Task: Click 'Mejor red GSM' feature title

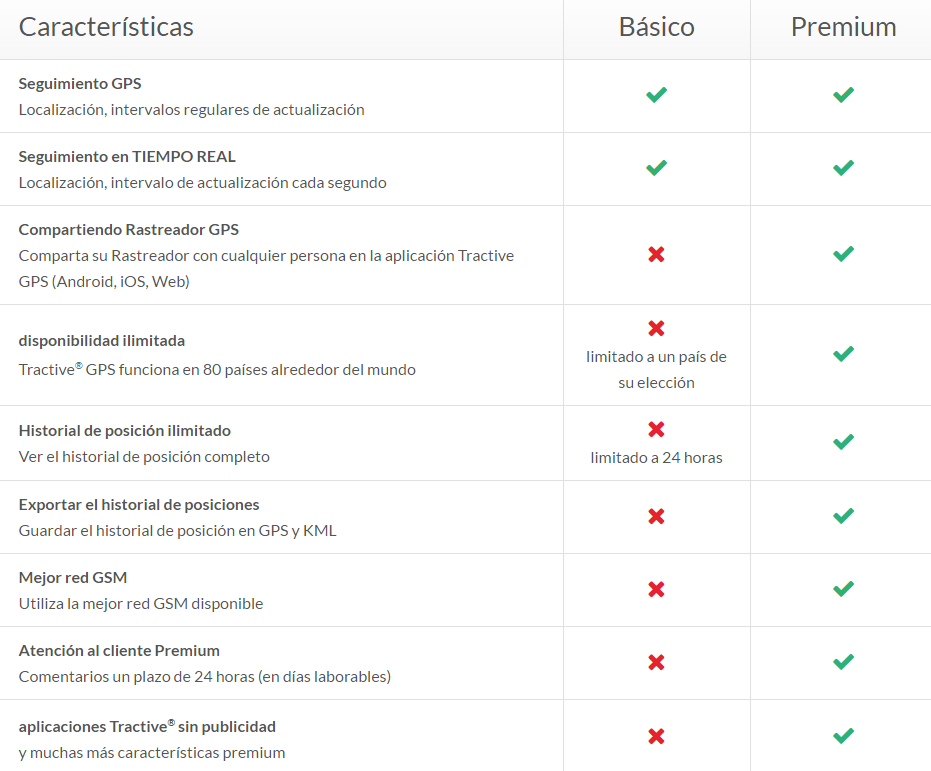Action: coord(73,578)
